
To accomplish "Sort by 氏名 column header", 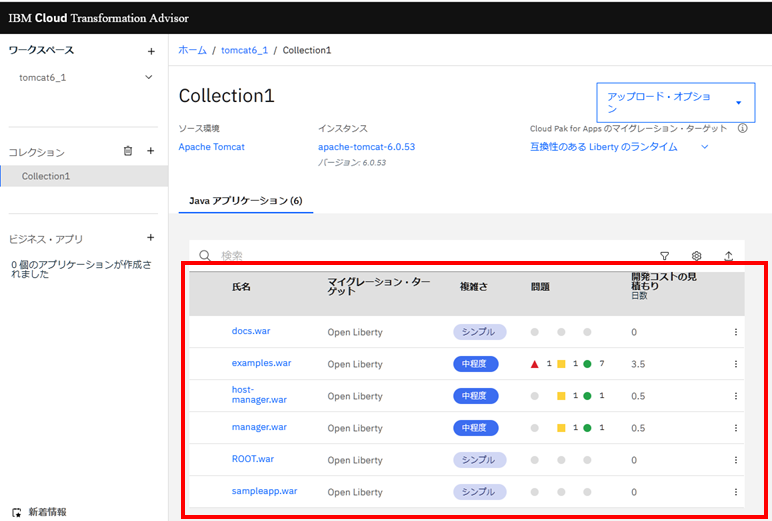I will coord(241,287).
